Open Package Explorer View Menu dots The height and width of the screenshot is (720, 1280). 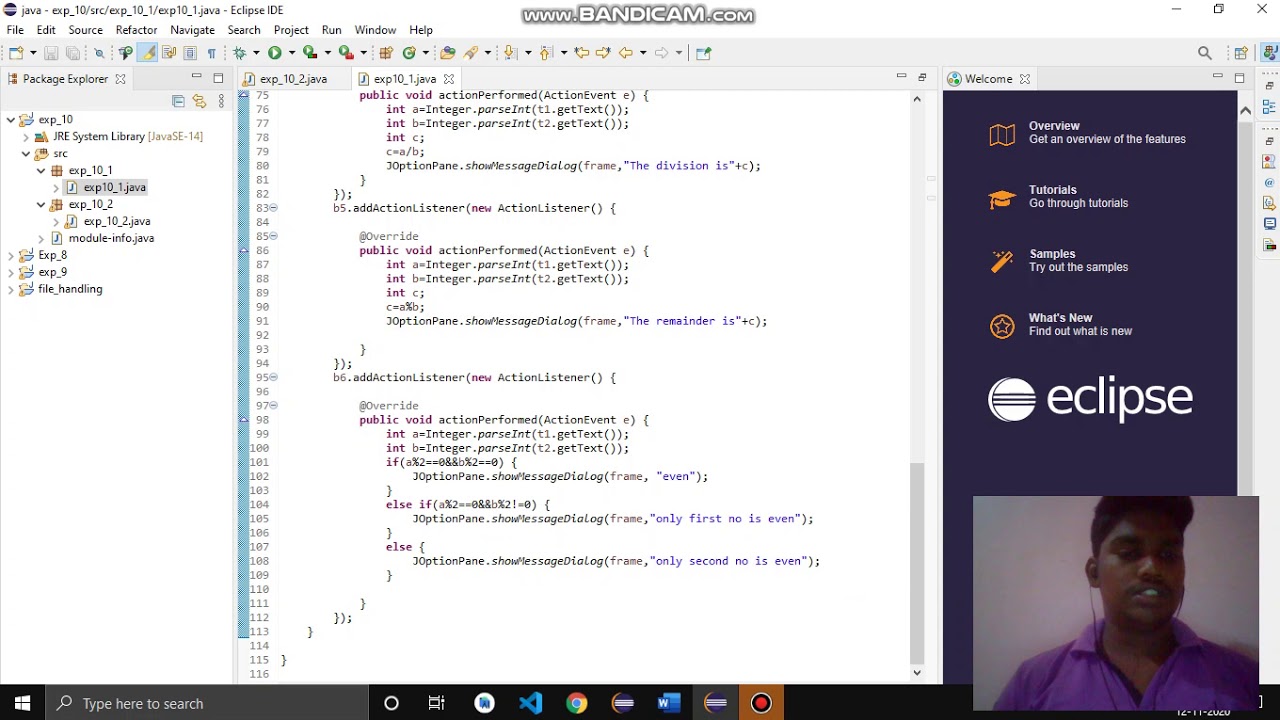tap(221, 101)
